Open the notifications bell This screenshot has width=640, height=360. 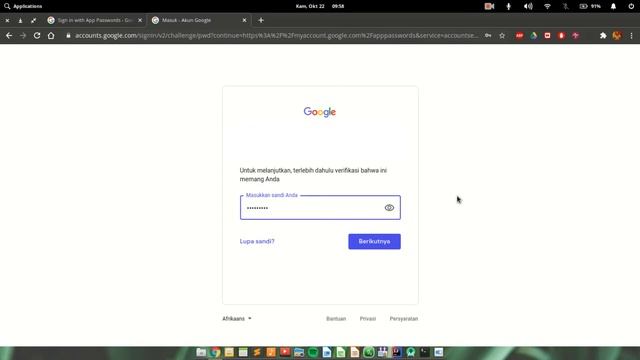pyautogui.click(x=613, y=6)
